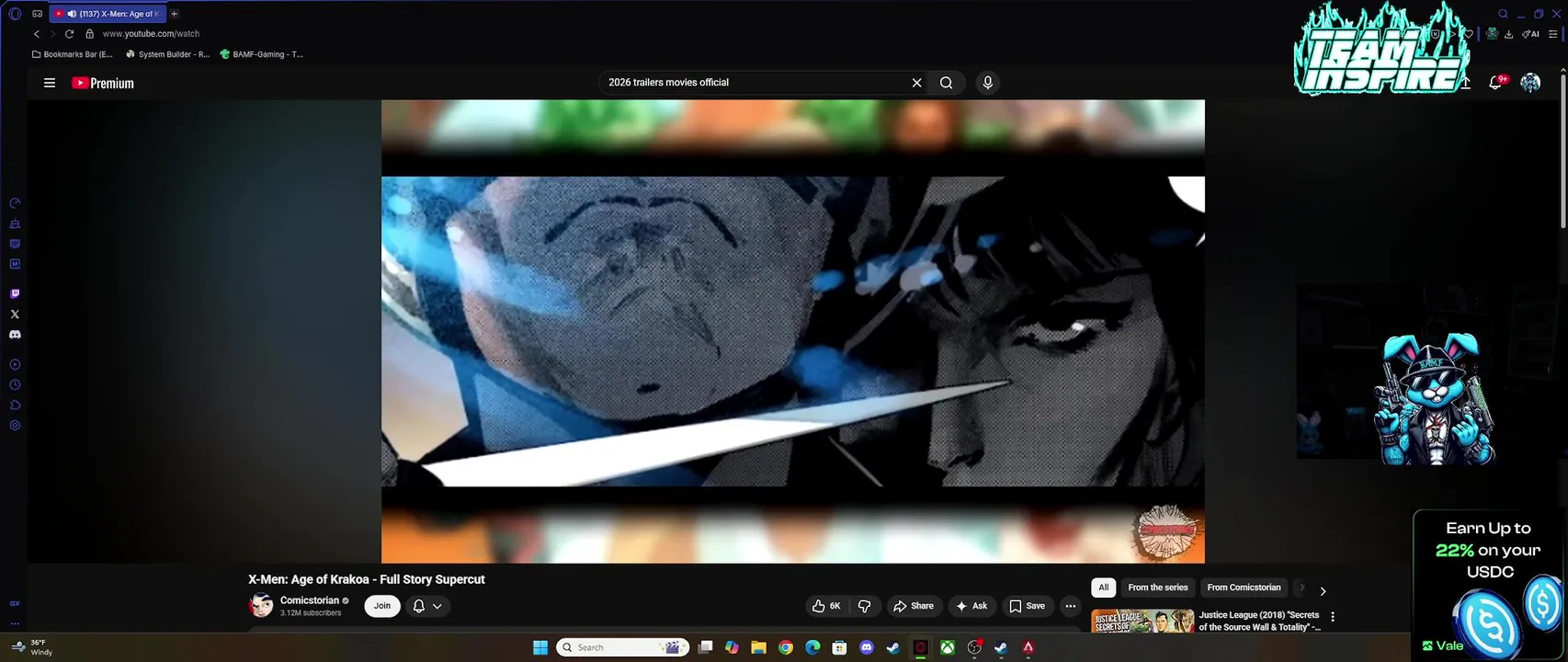Screen dimensions: 1568x662
Task: Open sidebar settings gear icon
Action: [x=15, y=426]
